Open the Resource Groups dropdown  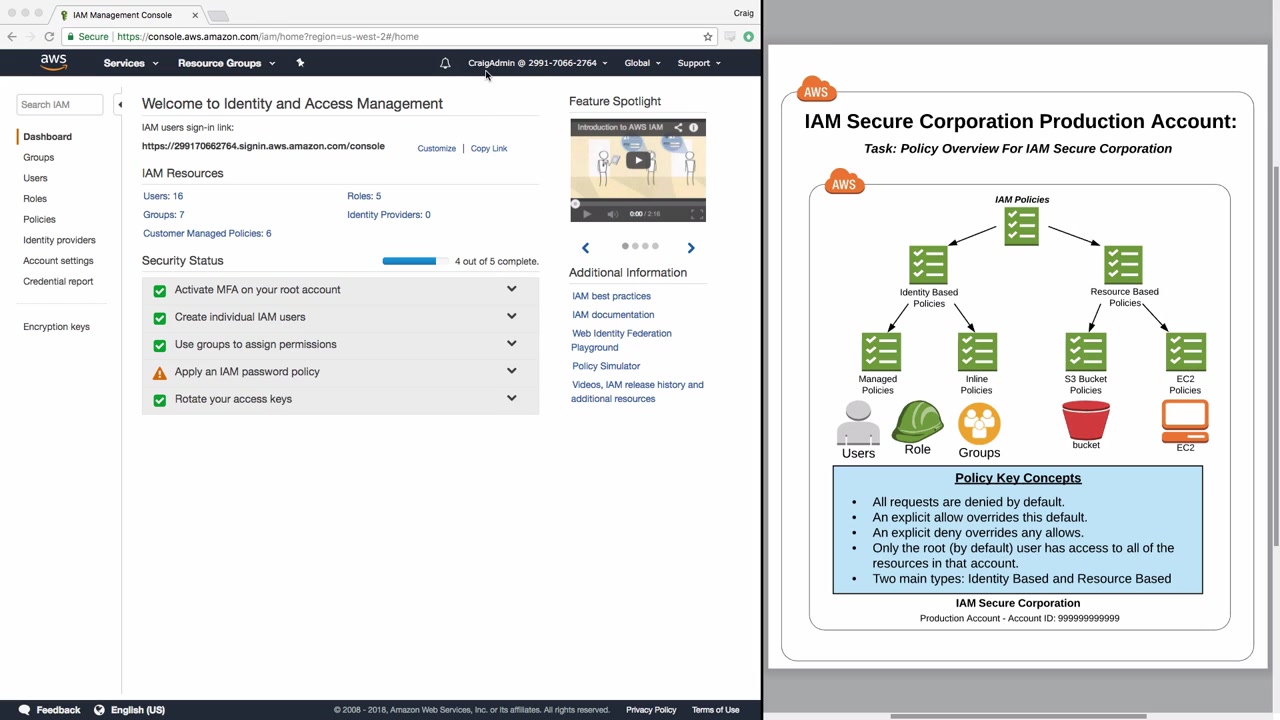[x=227, y=63]
